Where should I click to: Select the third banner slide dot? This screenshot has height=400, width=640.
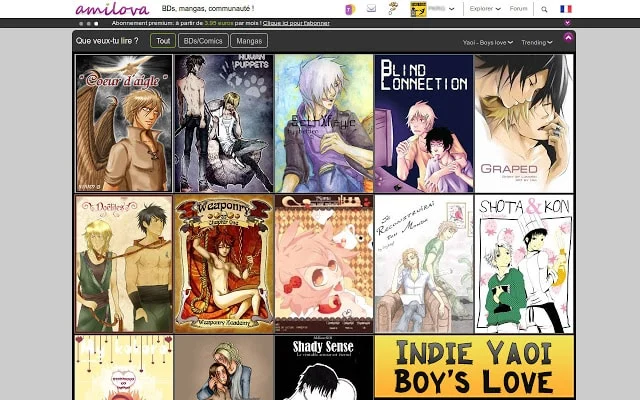click(x=96, y=24)
